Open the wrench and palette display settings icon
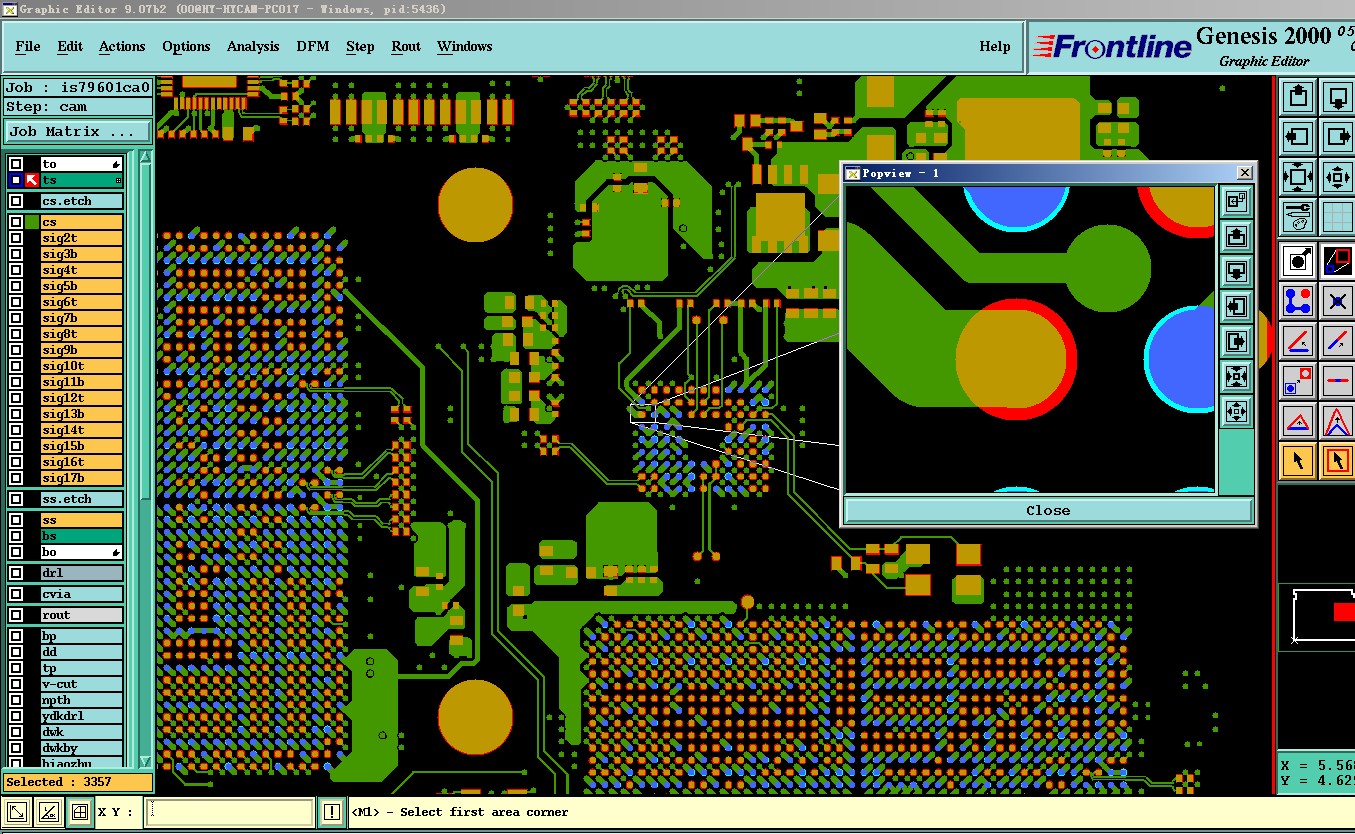The height and width of the screenshot is (834, 1355). coord(1299,216)
